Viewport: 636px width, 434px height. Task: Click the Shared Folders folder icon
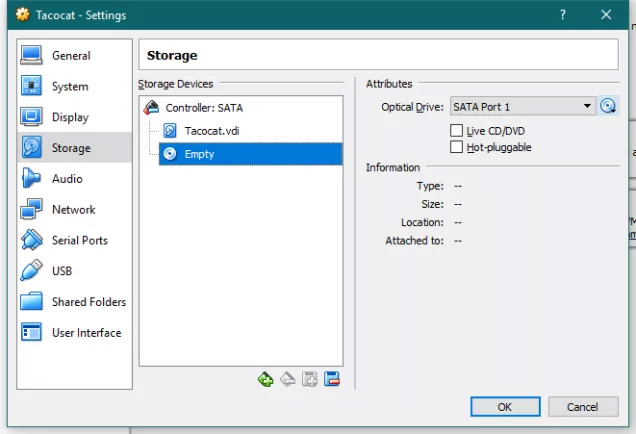click(x=31, y=302)
